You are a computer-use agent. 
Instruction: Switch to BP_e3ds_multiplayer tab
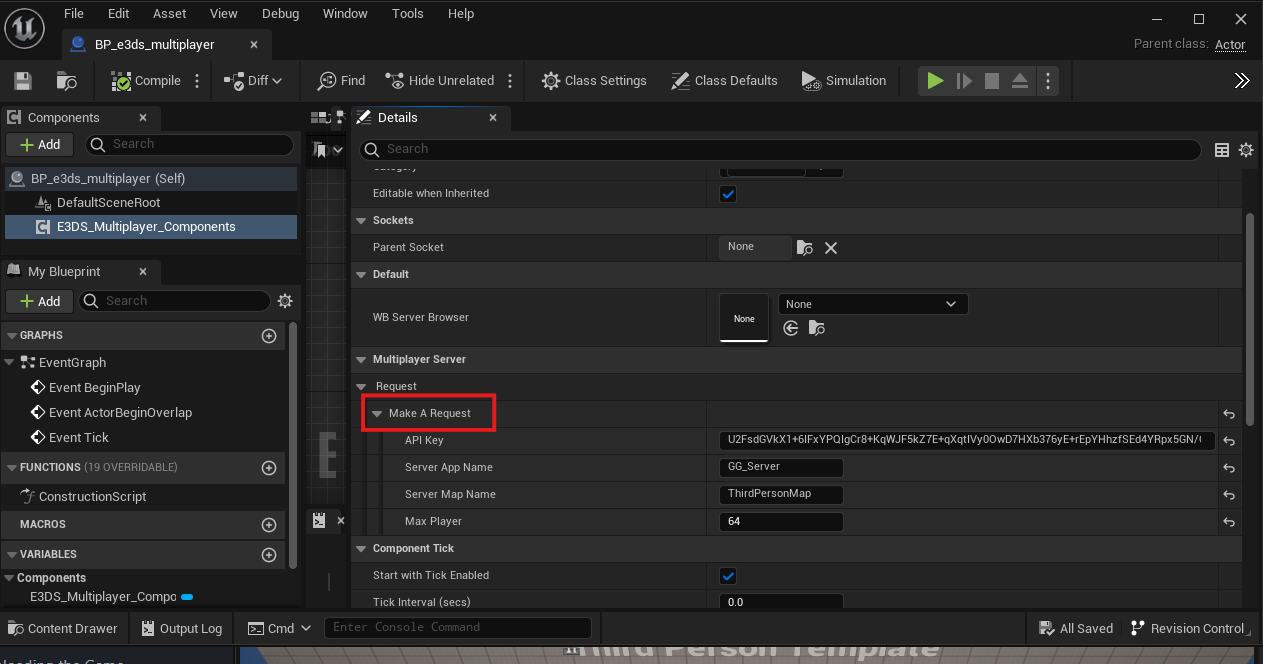click(154, 45)
